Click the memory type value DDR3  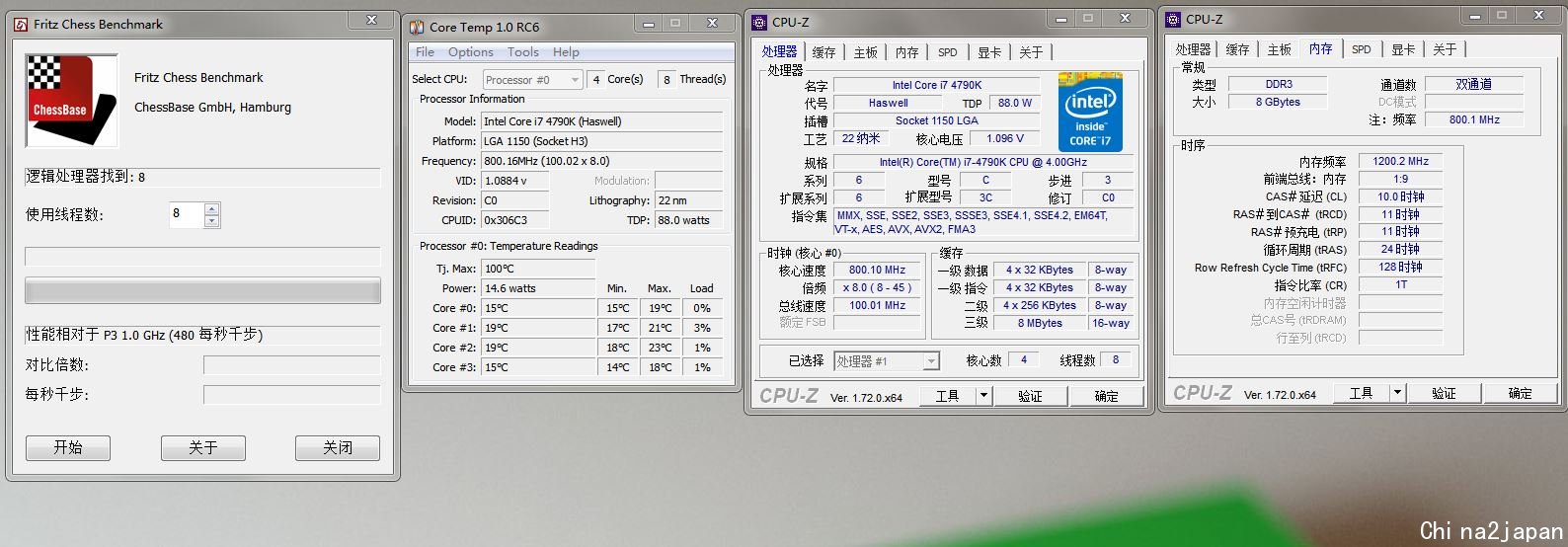click(x=1279, y=84)
